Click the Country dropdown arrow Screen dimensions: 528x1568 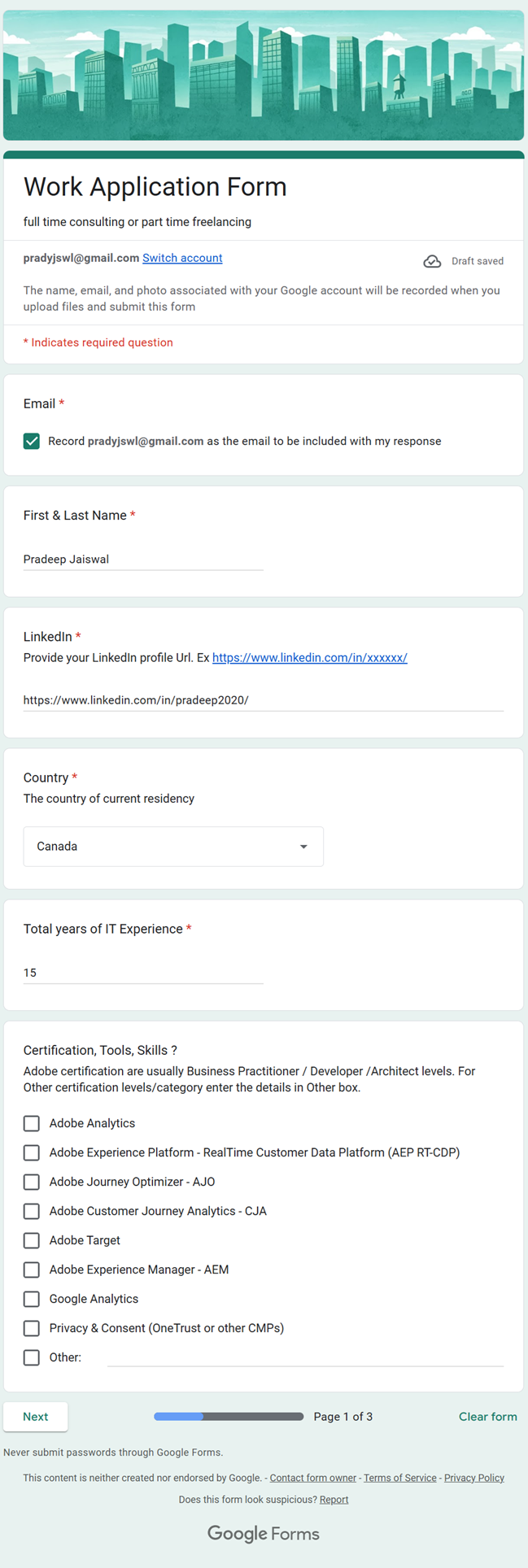[x=303, y=847]
